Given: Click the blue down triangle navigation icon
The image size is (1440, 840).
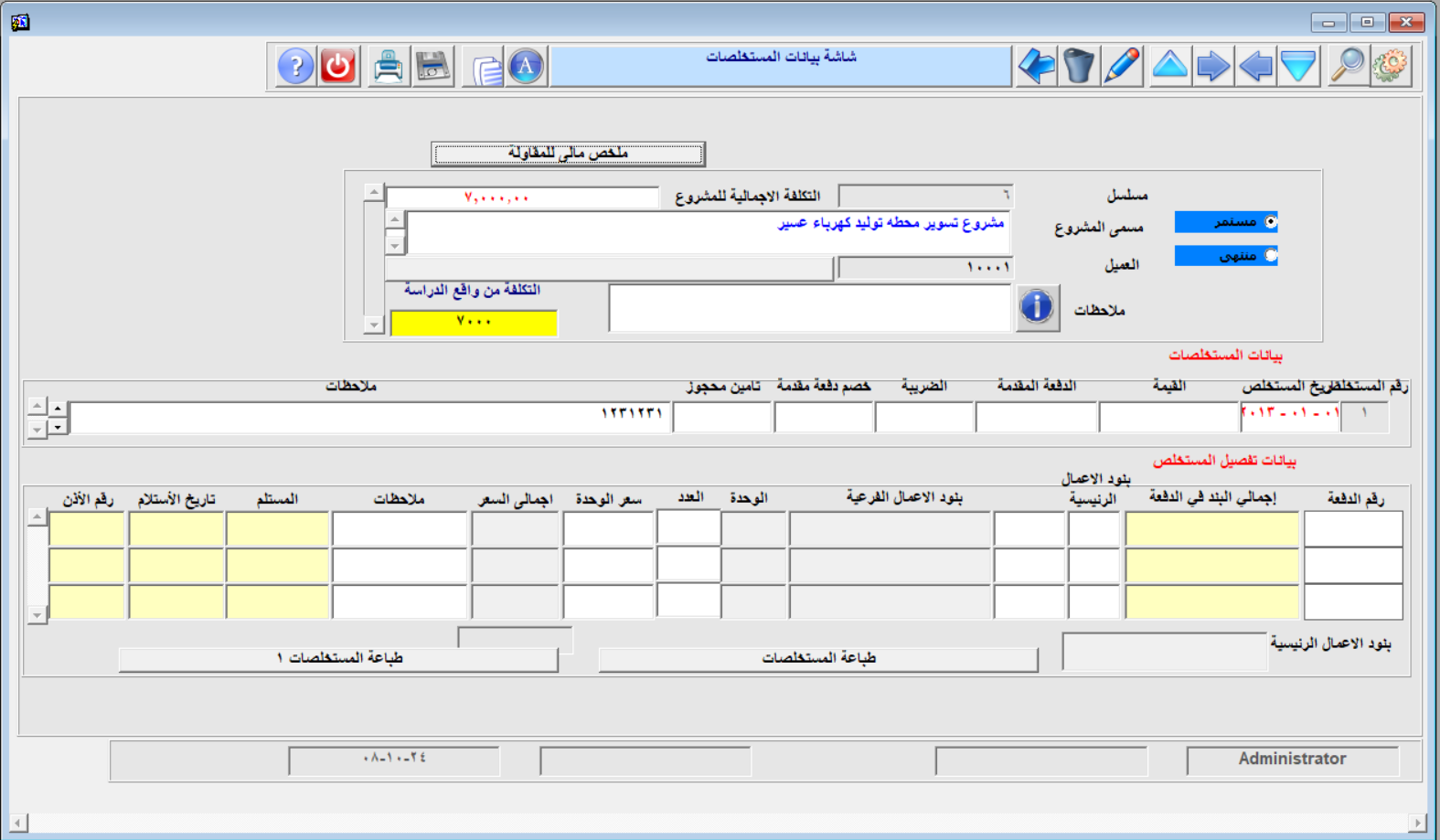Looking at the screenshot, I should (1298, 67).
